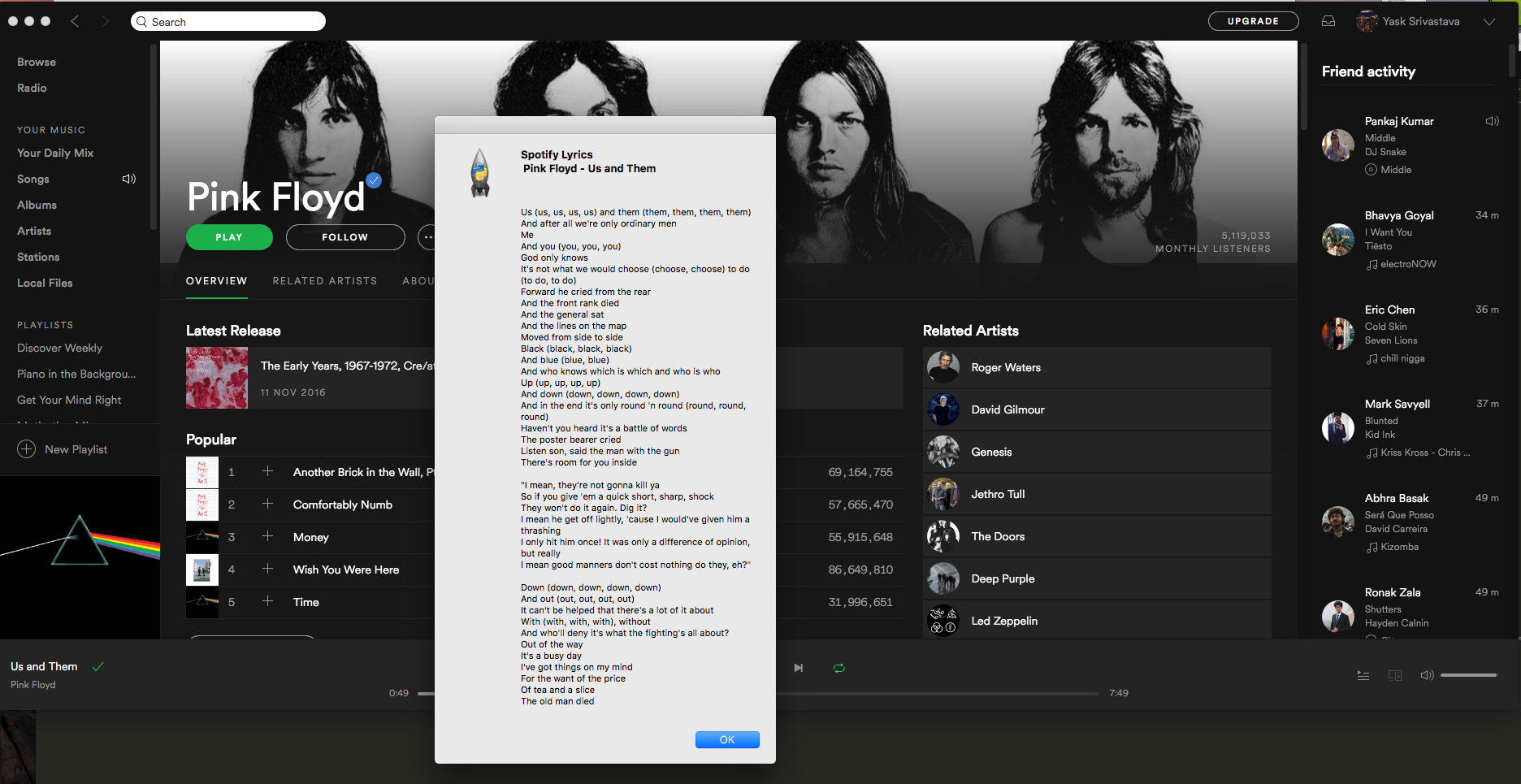The width and height of the screenshot is (1521, 784).
Task: Open The Early Years album cover thumbnail
Action: [217, 378]
